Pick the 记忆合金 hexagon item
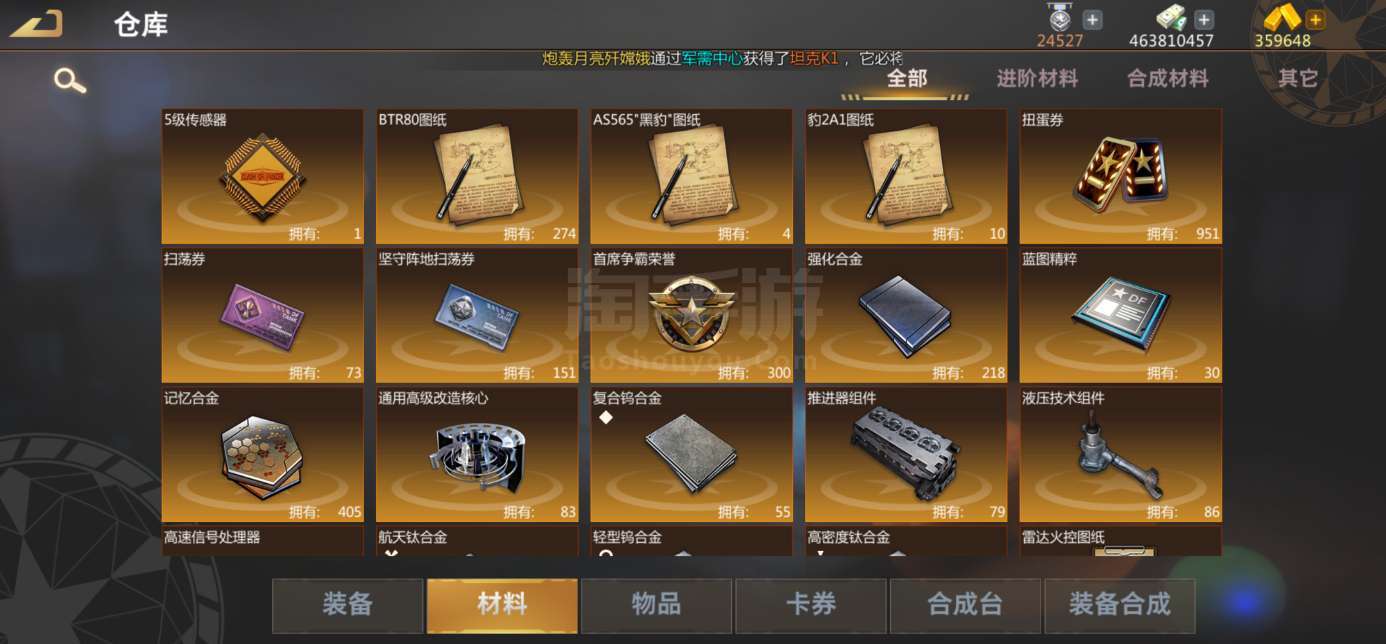Image resolution: width=1386 pixels, height=644 pixels. pos(262,455)
